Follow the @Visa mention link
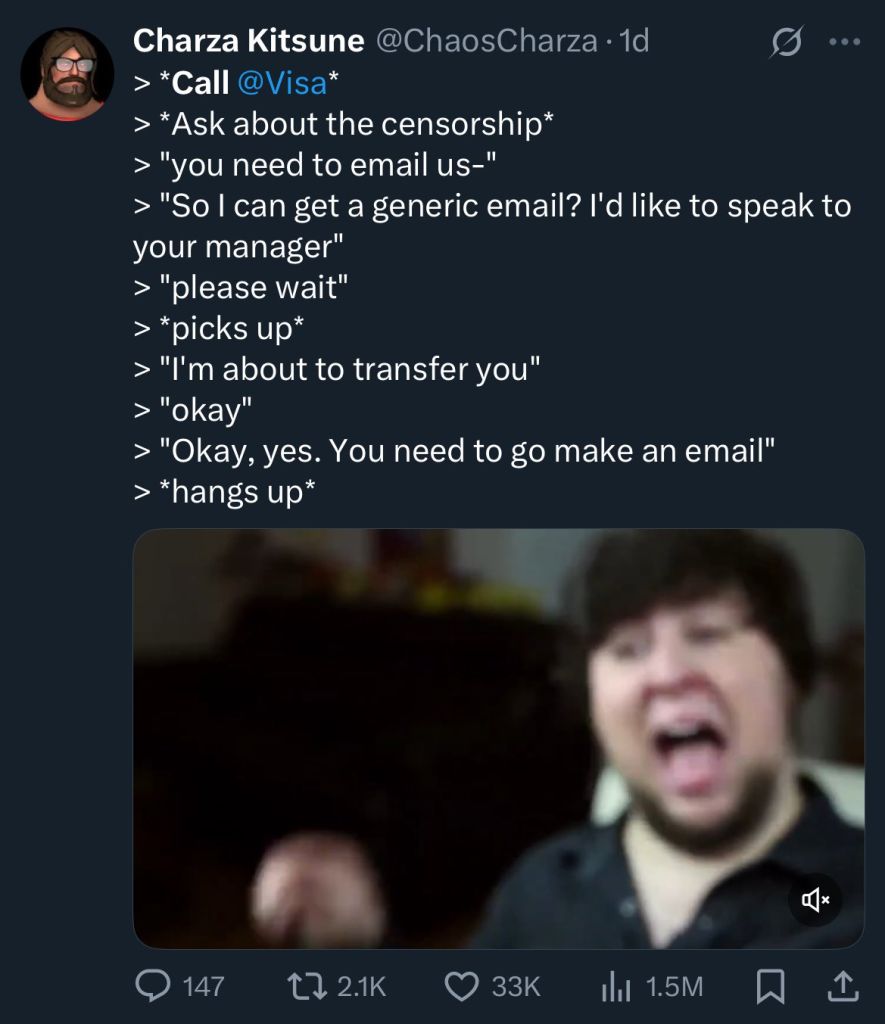The image size is (885, 1024). point(282,83)
